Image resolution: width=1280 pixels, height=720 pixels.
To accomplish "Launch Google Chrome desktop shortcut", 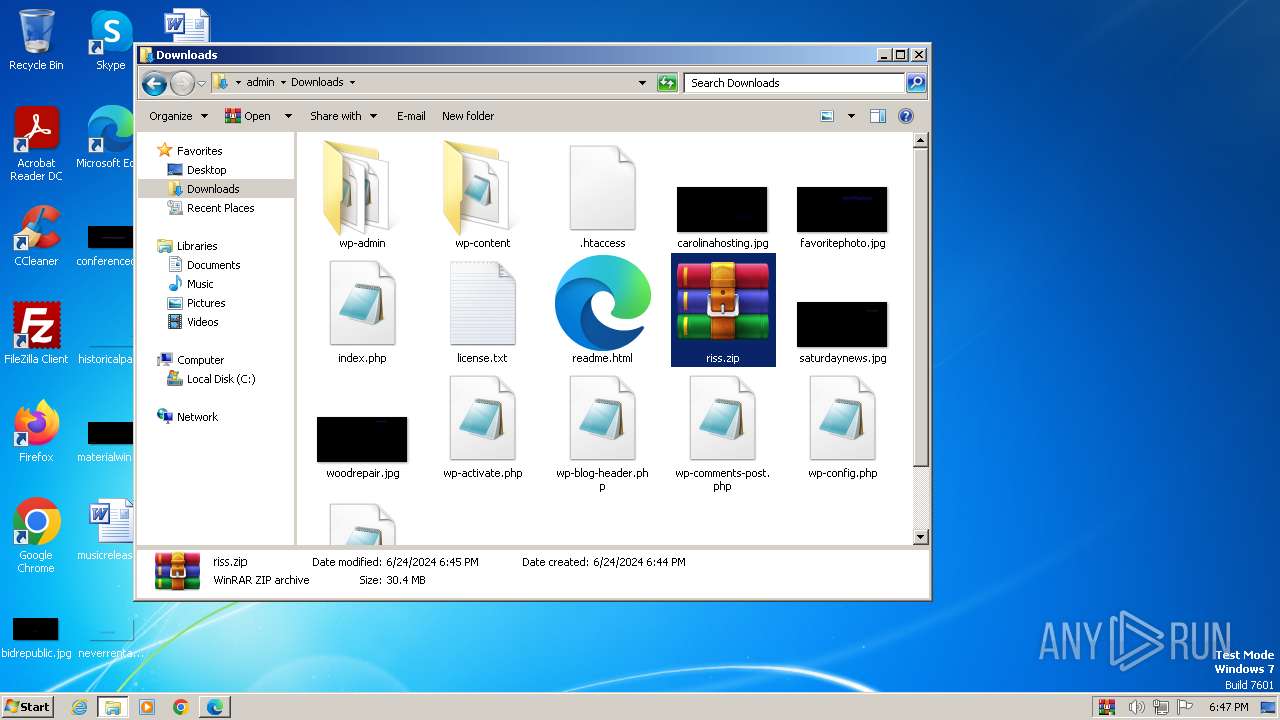I will coord(36,536).
